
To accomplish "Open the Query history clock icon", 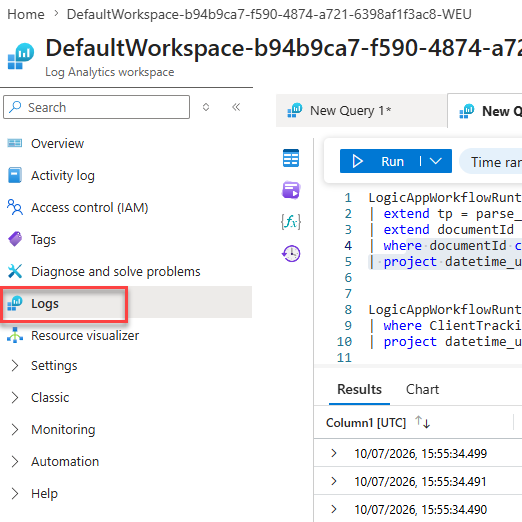I will [x=291, y=254].
